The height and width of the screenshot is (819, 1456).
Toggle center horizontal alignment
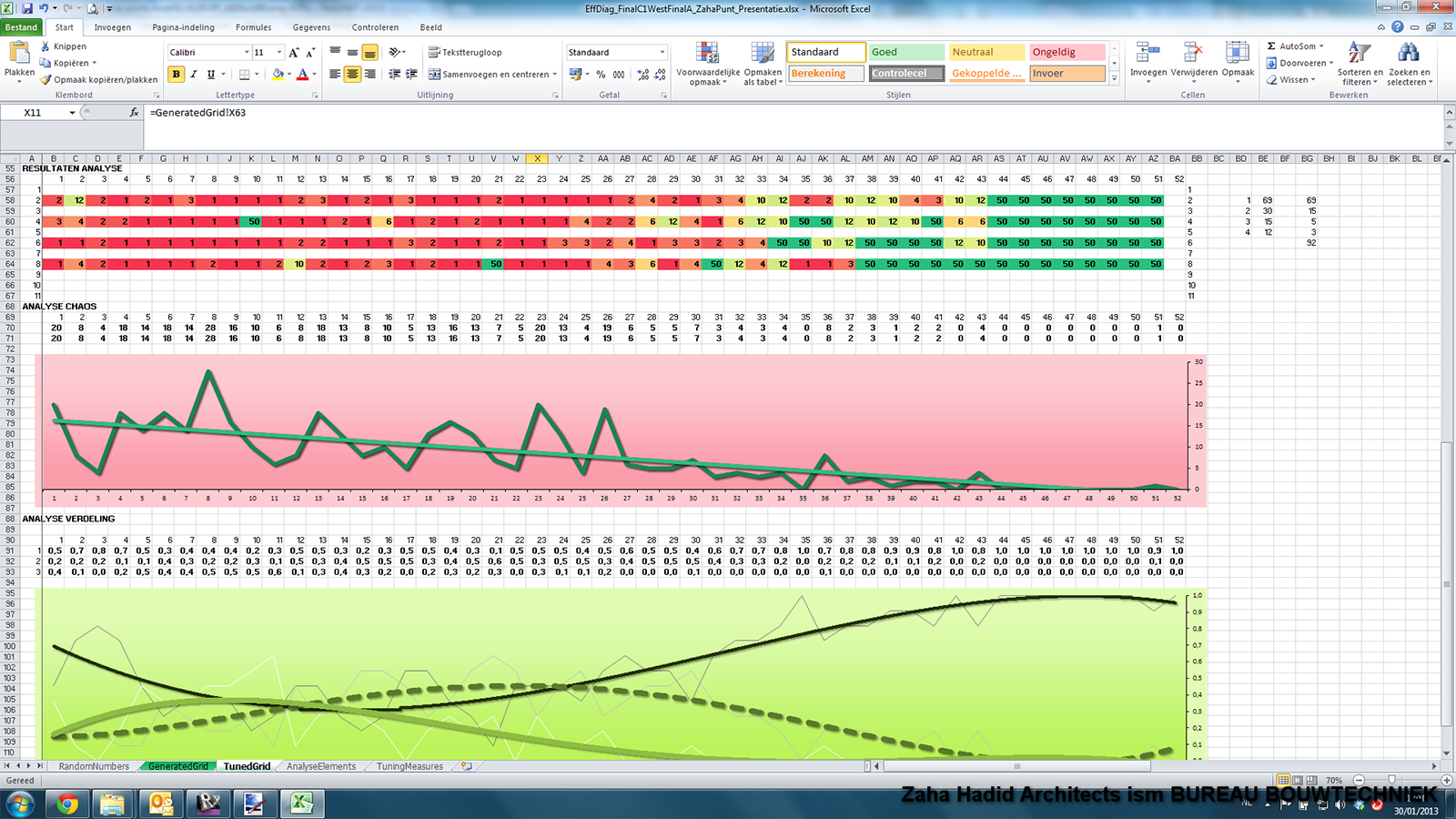(352, 75)
